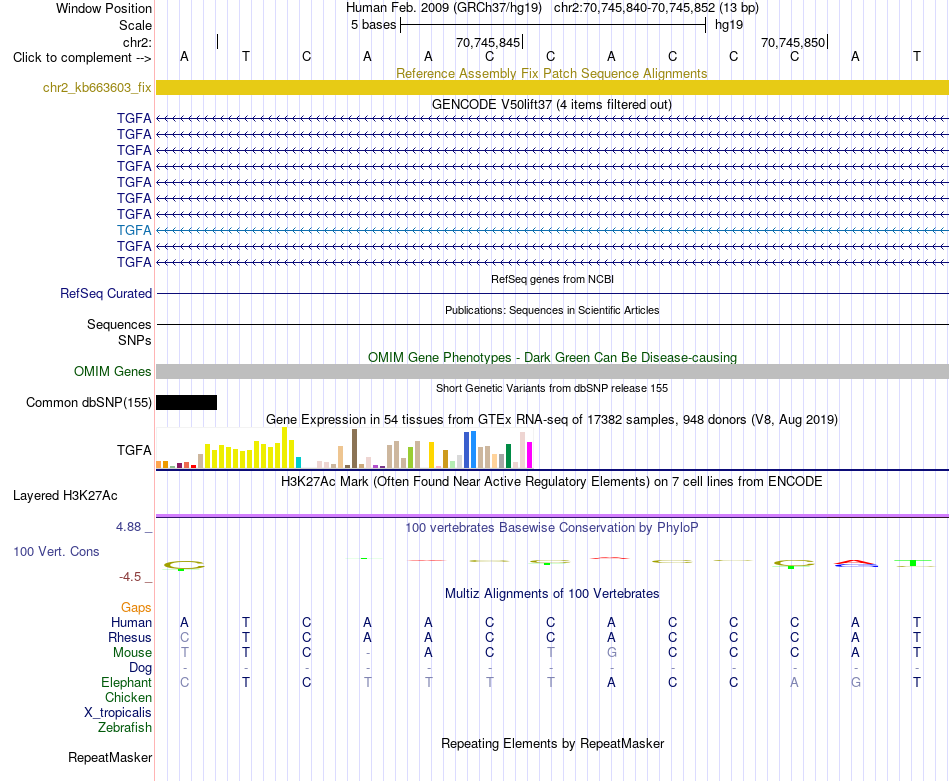This screenshot has width=950, height=781.
Task: Click the SNPs track label
Action: [x=135, y=341]
